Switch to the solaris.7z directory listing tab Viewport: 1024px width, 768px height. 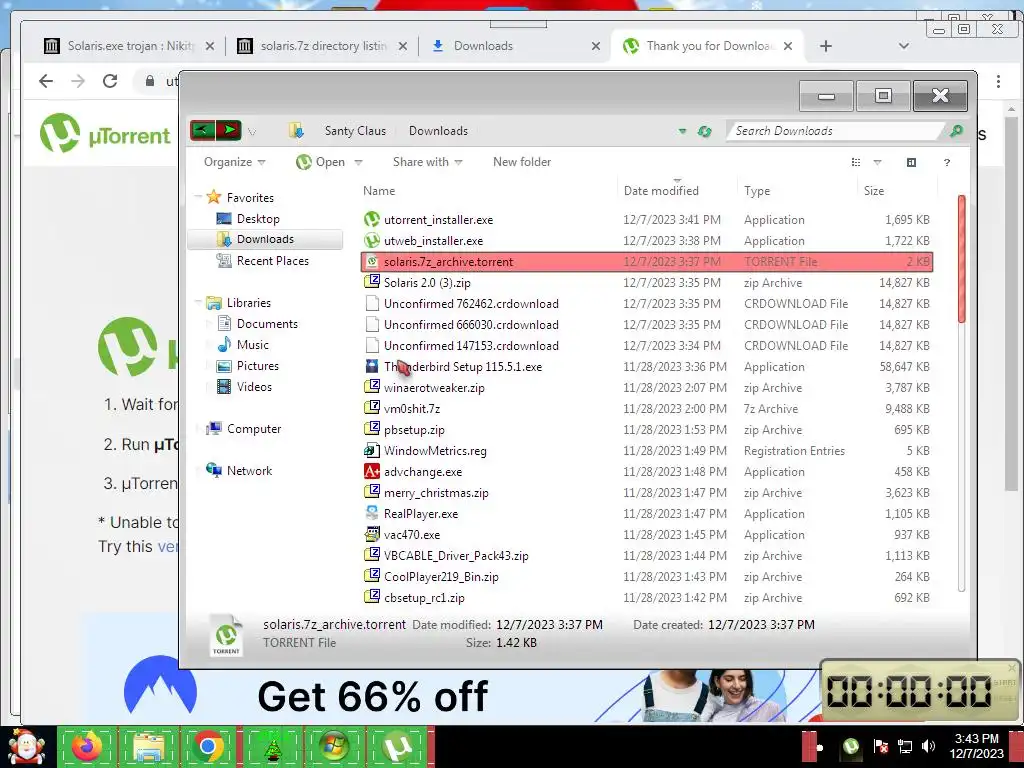click(x=323, y=46)
